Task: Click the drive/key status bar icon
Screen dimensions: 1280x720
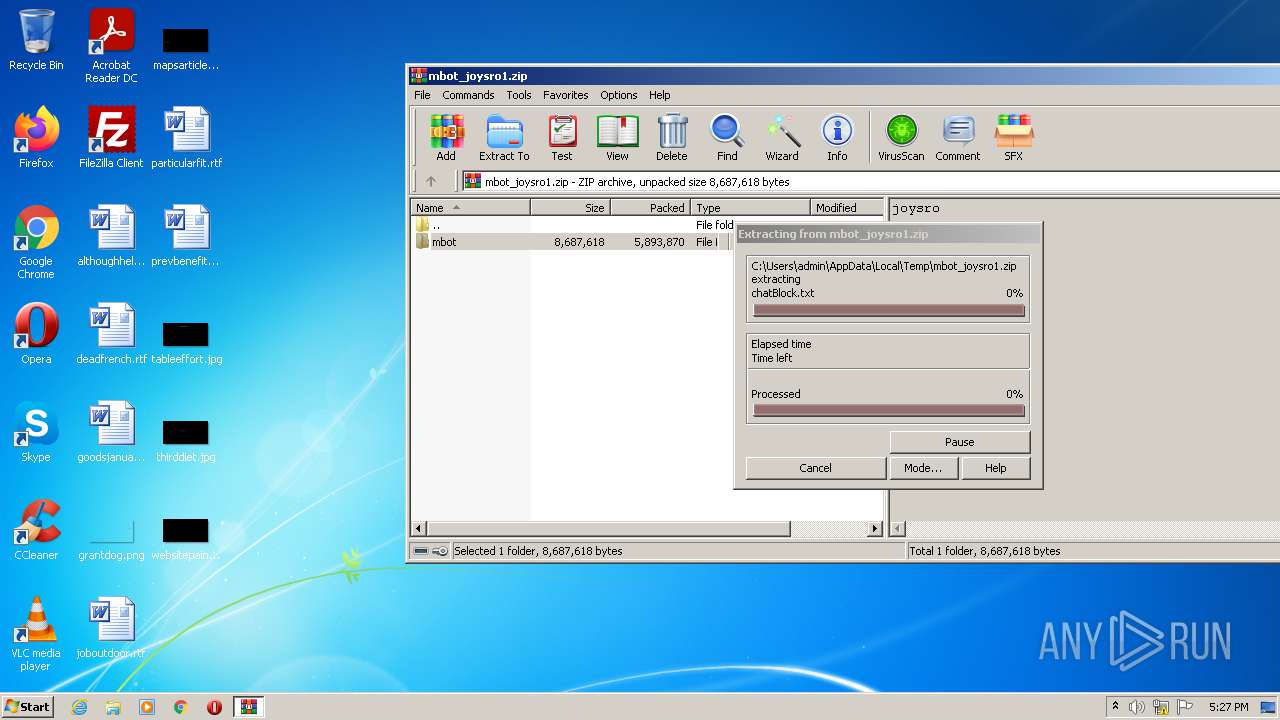Action: [x=430, y=551]
